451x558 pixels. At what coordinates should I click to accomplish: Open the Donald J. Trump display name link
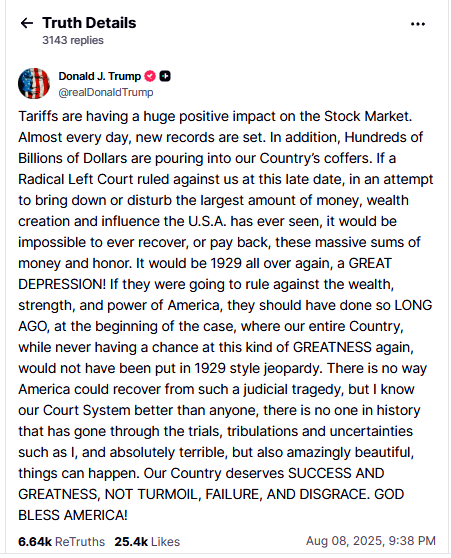pyautogui.click(x=100, y=76)
